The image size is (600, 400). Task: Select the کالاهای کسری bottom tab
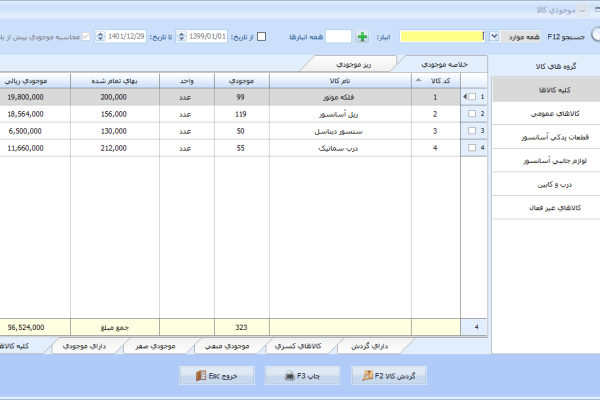pyautogui.click(x=298, y=346)
